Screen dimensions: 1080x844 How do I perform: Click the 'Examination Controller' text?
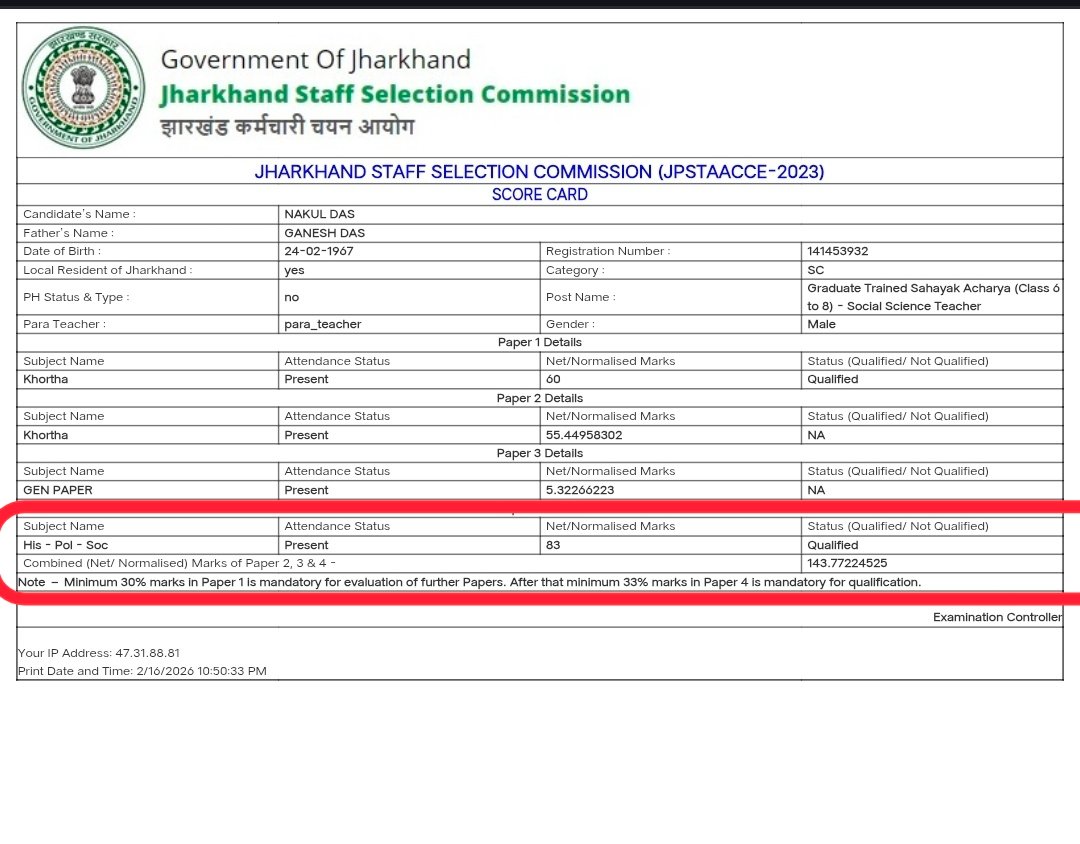997,617
